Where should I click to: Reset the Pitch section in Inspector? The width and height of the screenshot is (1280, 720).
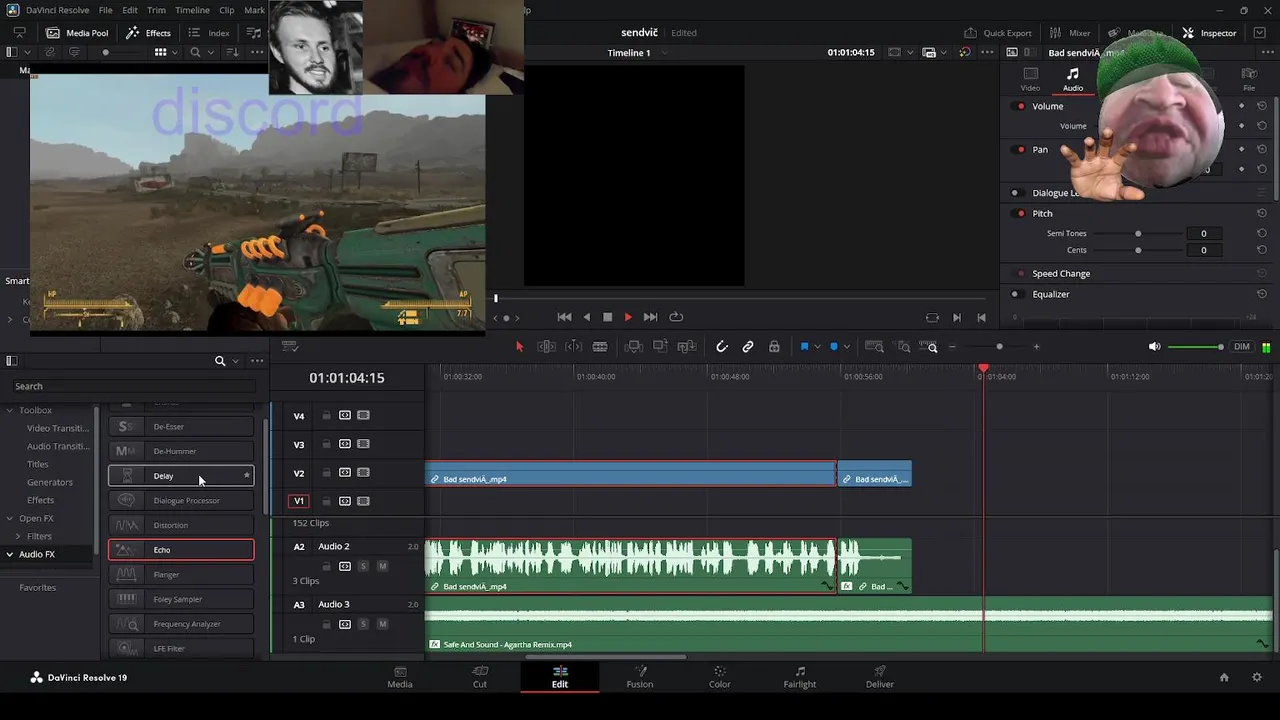click(x=1262, y=213)
